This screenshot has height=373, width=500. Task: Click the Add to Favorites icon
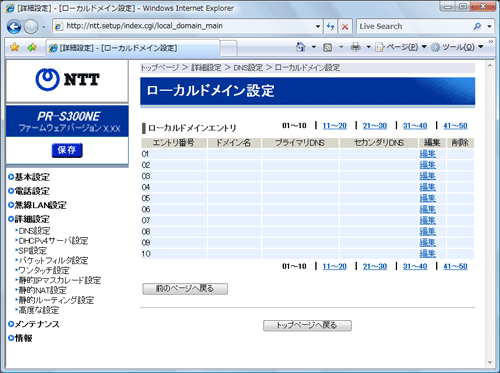pos(32,47)
